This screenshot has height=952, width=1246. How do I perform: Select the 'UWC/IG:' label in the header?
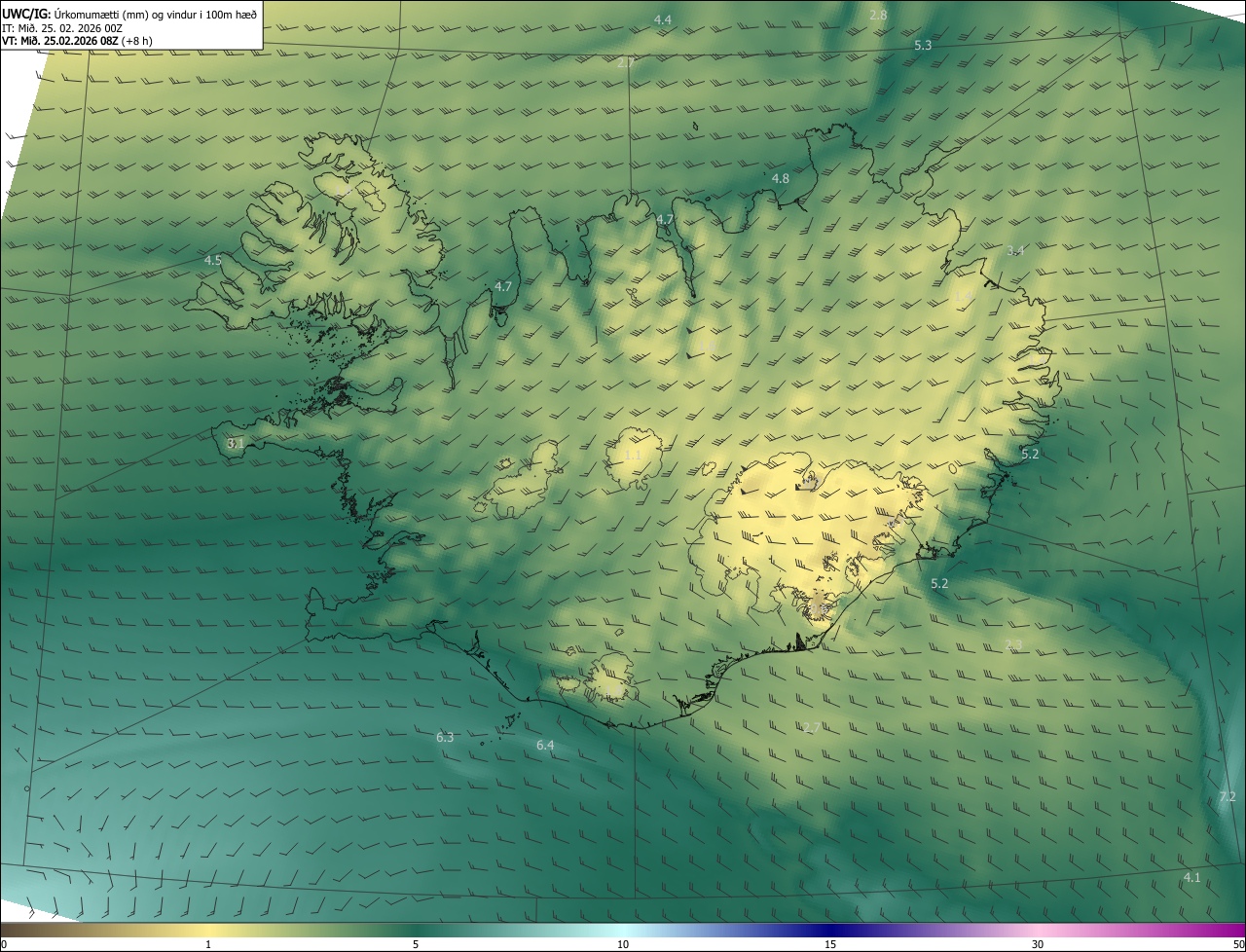[25, 14]
